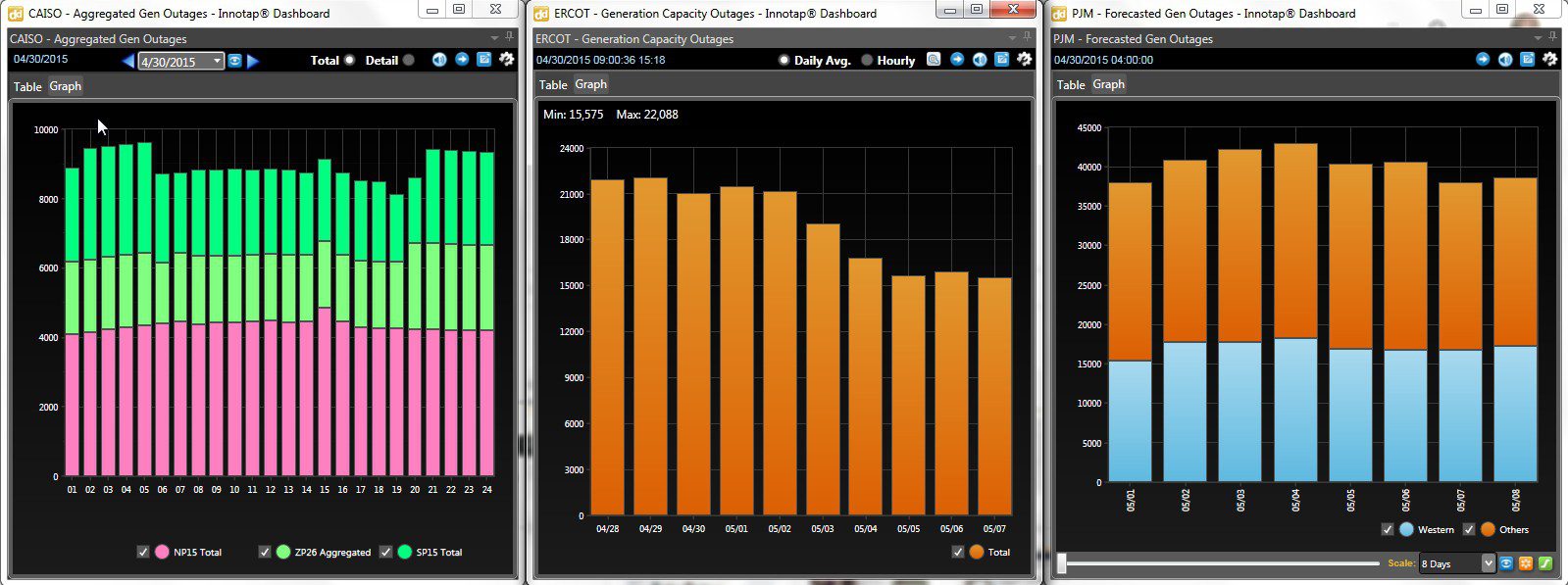The height and width of the screenshot is (585, 1568).
Task: Expand the PJM panel options arrow
Action: click(x=1538, y=38)
